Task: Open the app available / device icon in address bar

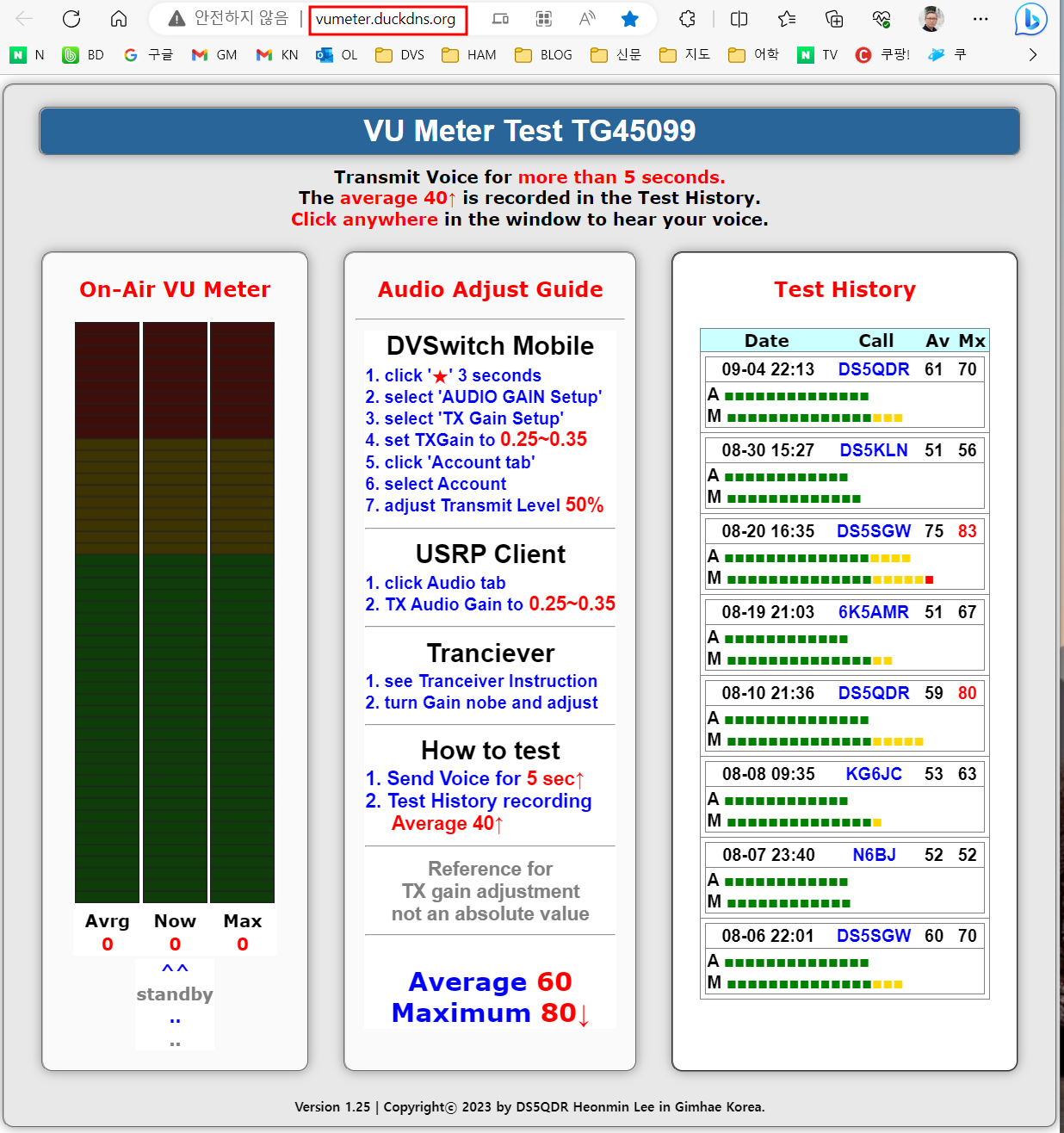Action: pos(500,18)
